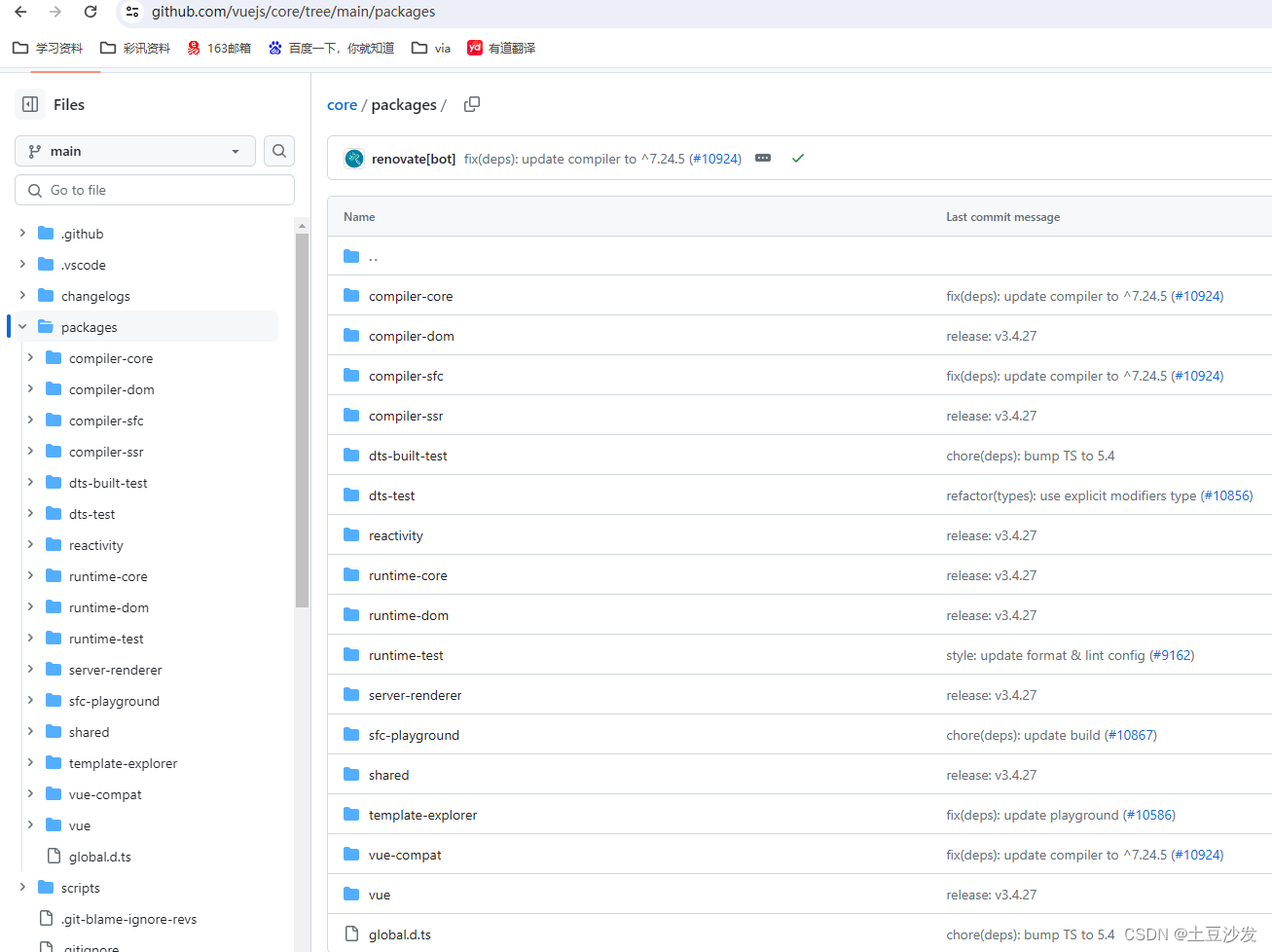The width and height of the screenshot is (1272, 952).
Task: Click folder icon of compiler-core in table
Action: point(351,296)
